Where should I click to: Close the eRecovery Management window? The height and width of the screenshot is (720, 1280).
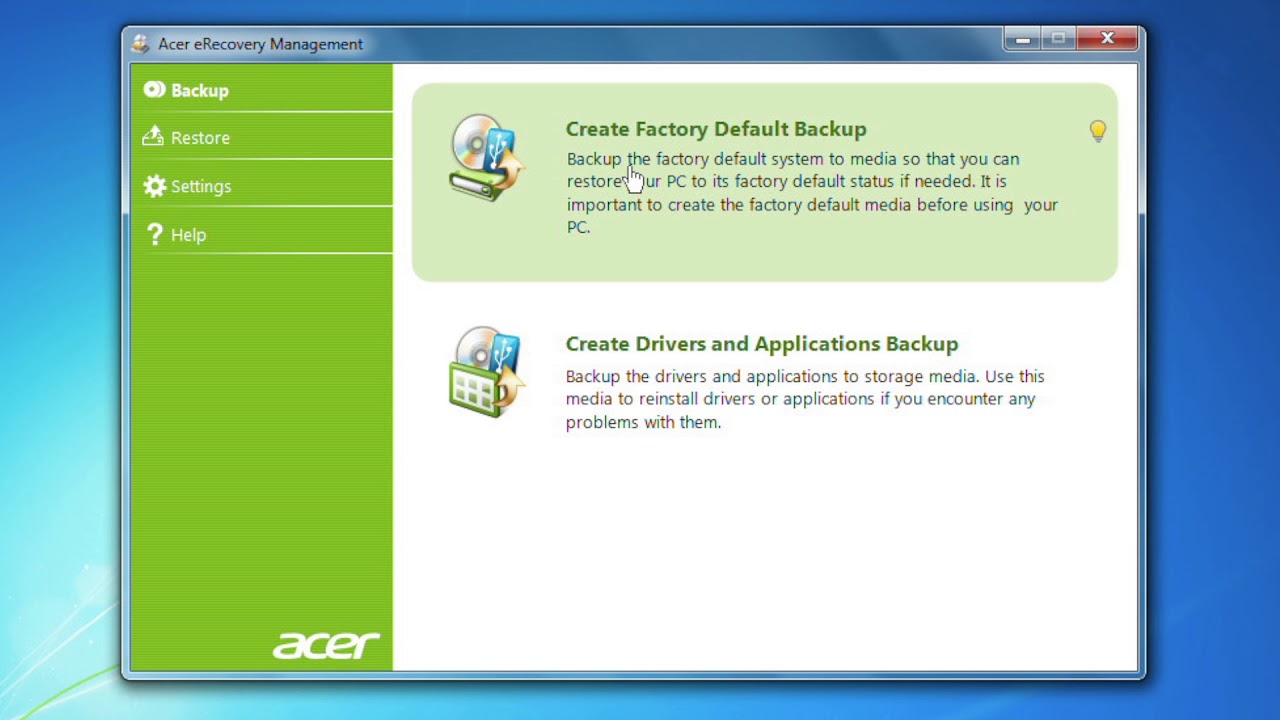click(x=1107, y=39)
